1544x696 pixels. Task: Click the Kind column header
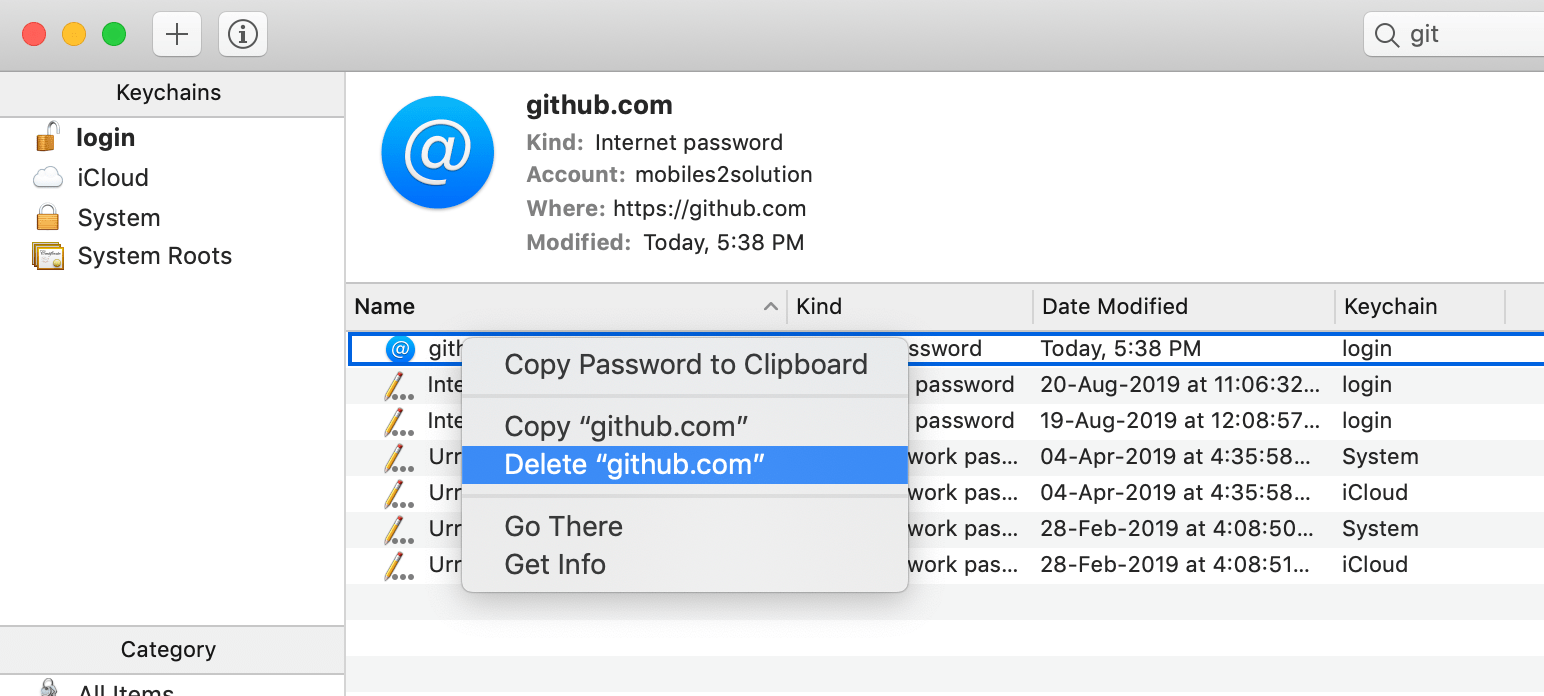click(x=818, y=306)
